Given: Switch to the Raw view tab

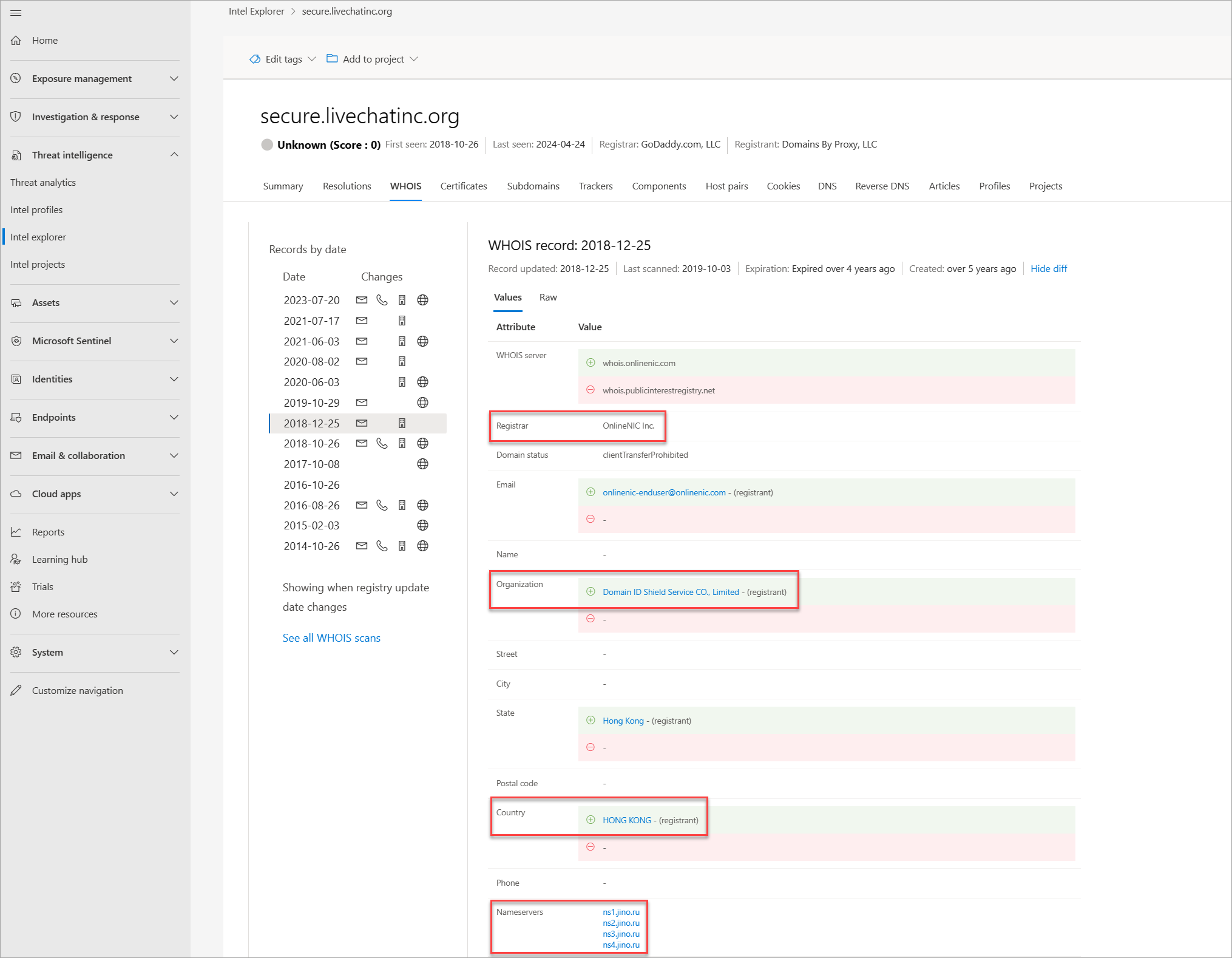Looking at the screenshot, I should click(x=547, y=297).
